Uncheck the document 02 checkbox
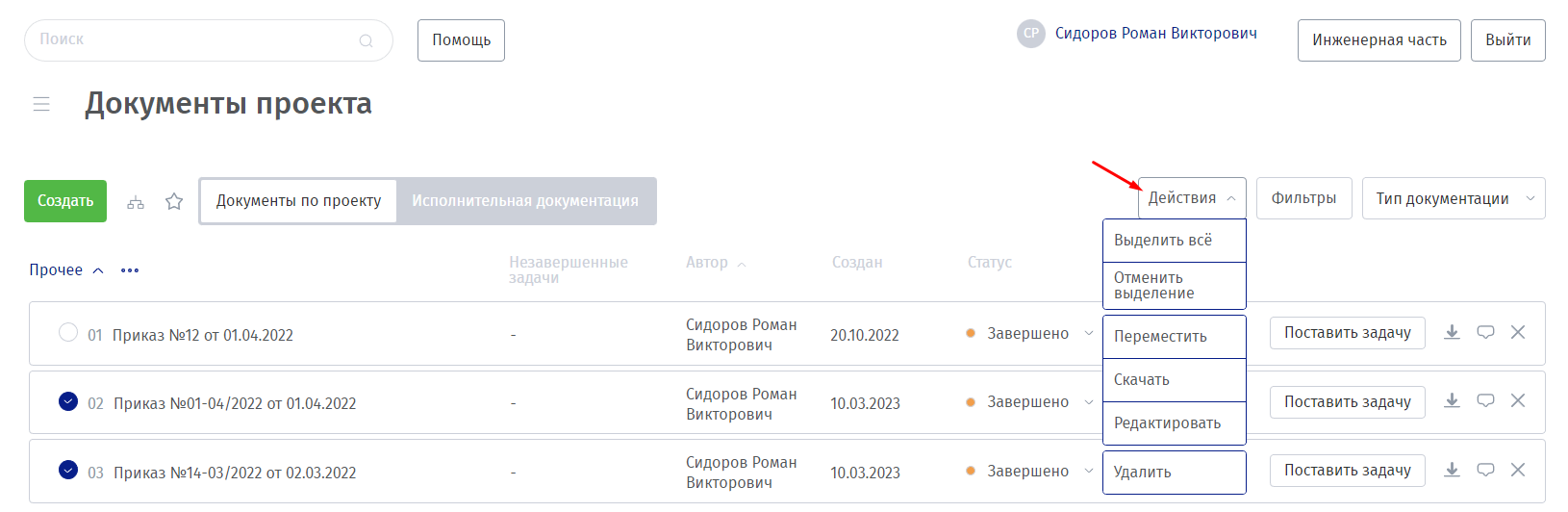This screenshot has width=1568, height=512. [x=68, y=401]
